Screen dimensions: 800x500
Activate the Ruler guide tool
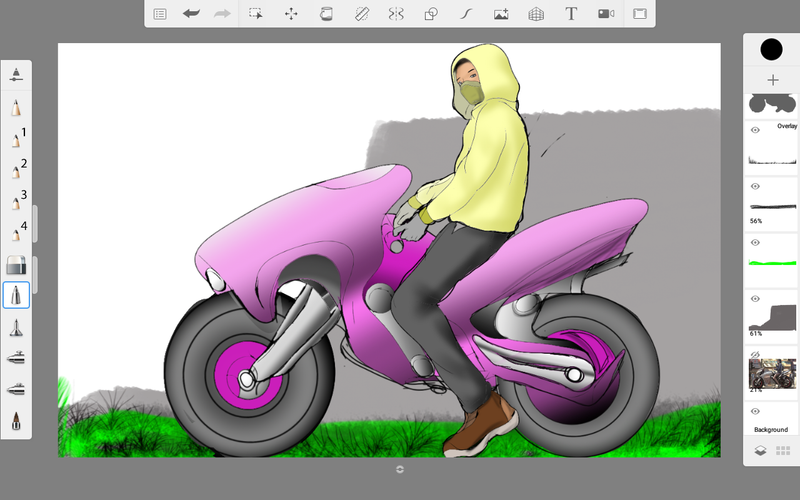[362, 14]
